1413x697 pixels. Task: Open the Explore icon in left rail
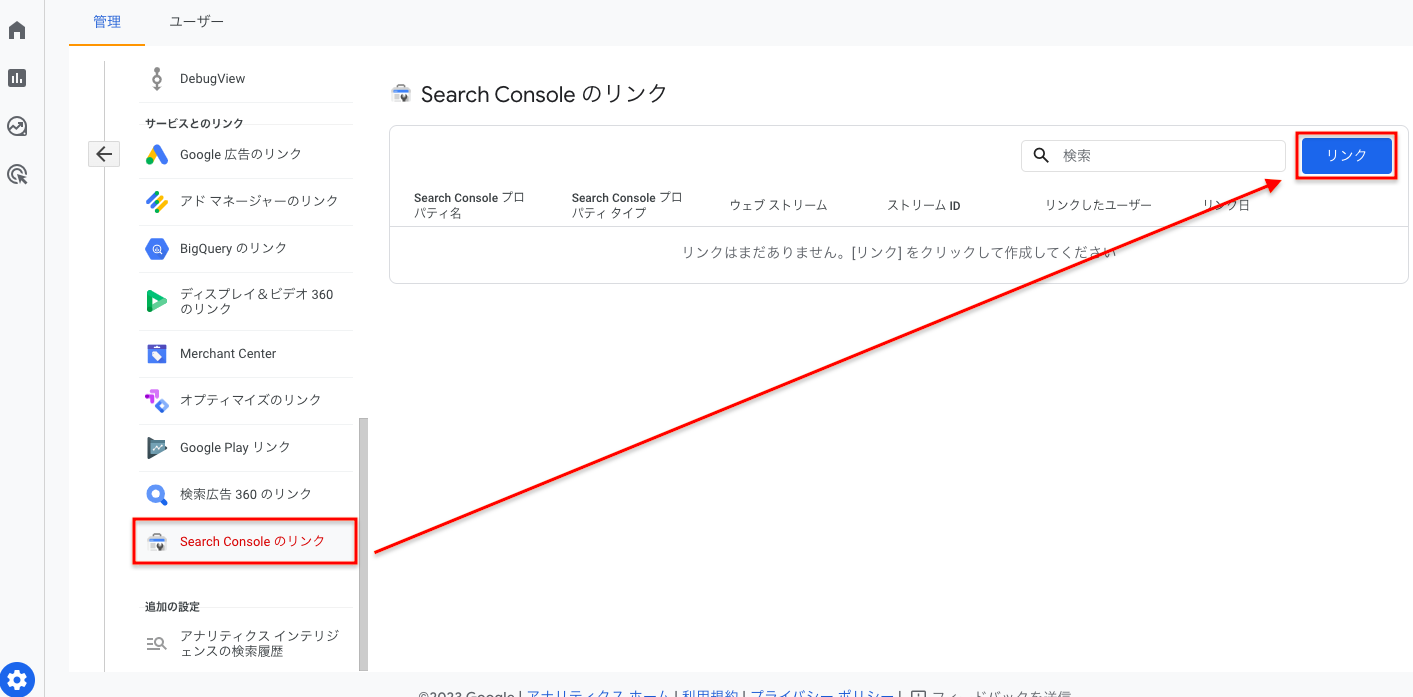point(17,127)
